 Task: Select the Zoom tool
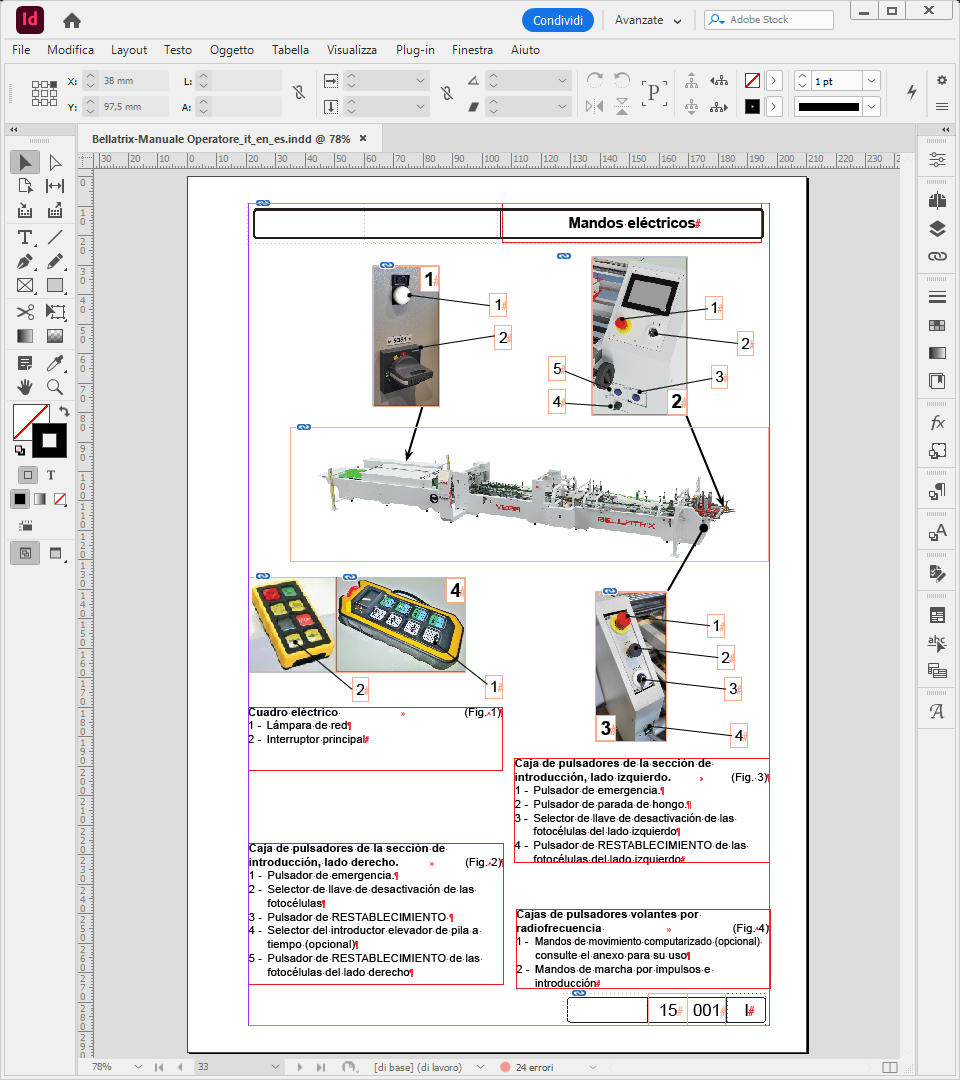(x=55, y=387)
